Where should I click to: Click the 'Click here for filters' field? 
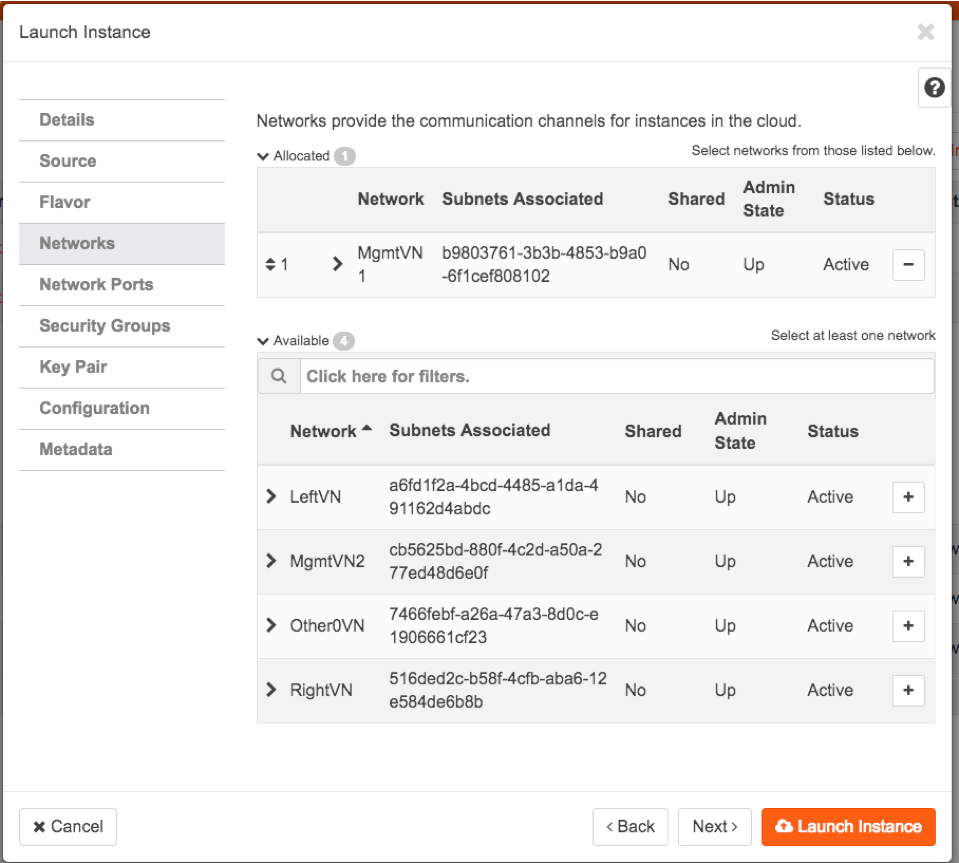(615, 377)
